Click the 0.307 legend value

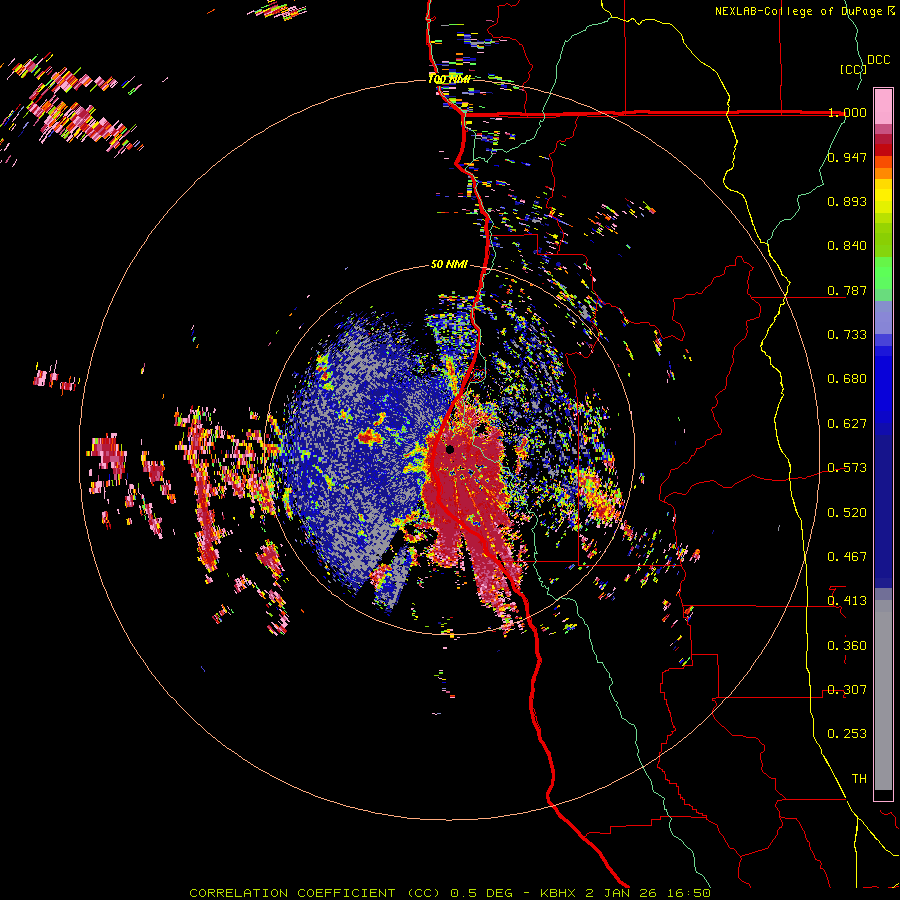point(847,690)
